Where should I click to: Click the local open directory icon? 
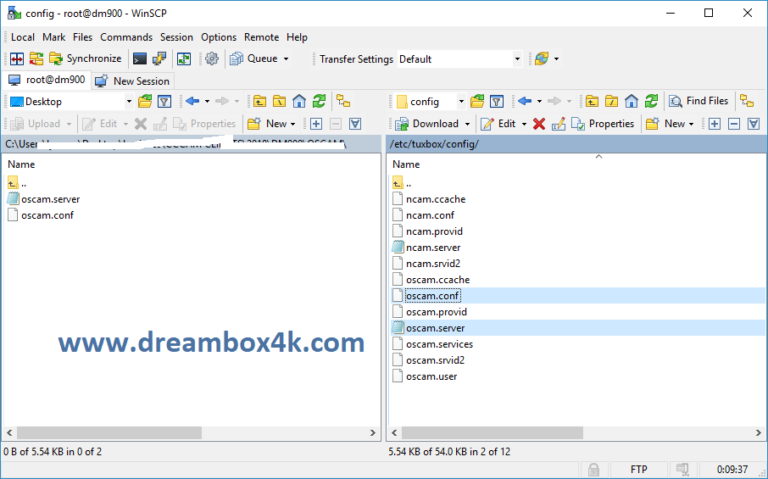click(145, 101)
